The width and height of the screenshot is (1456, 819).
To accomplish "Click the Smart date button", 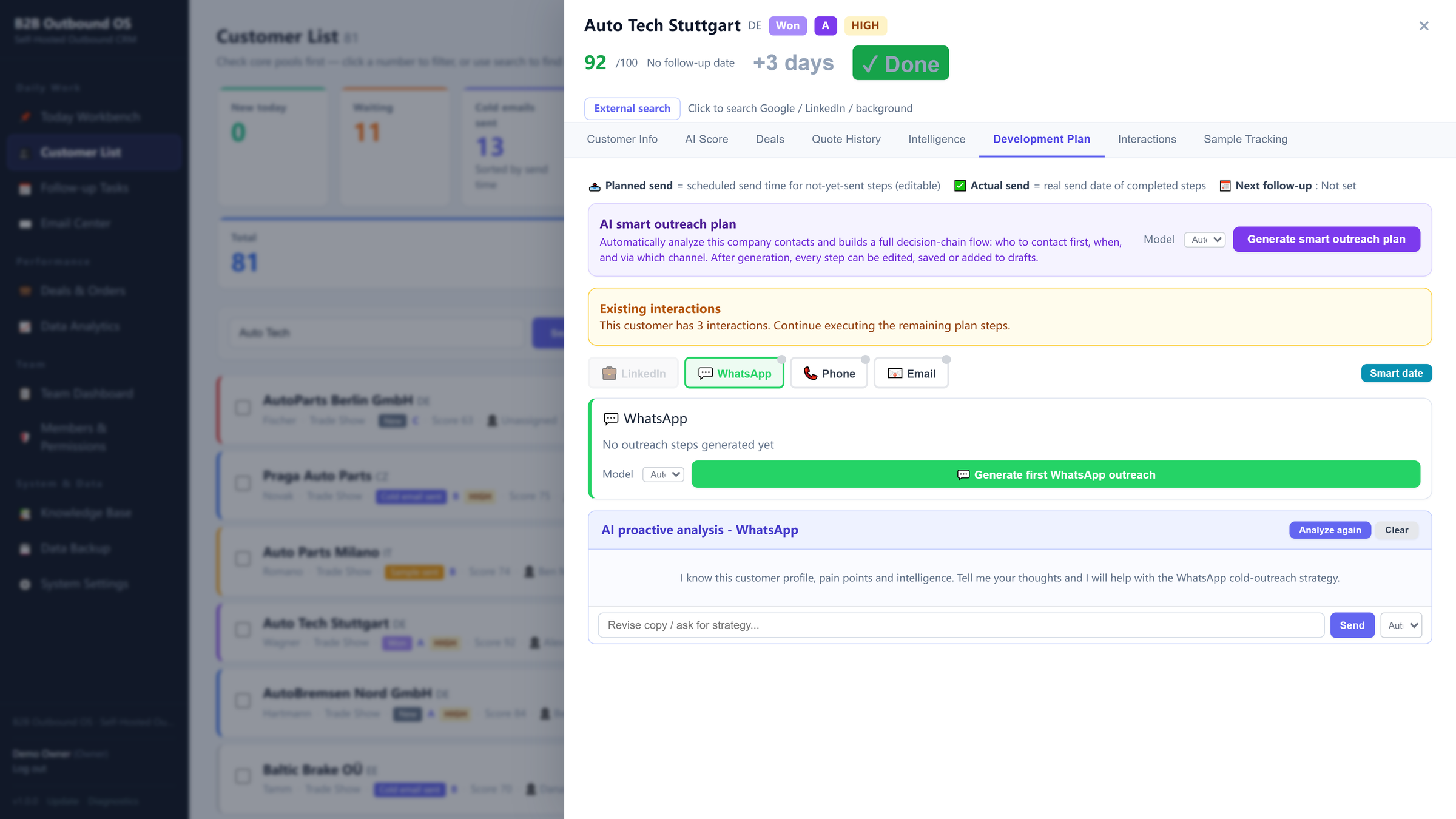I will pyautogui.click(x=1396, y=373).
